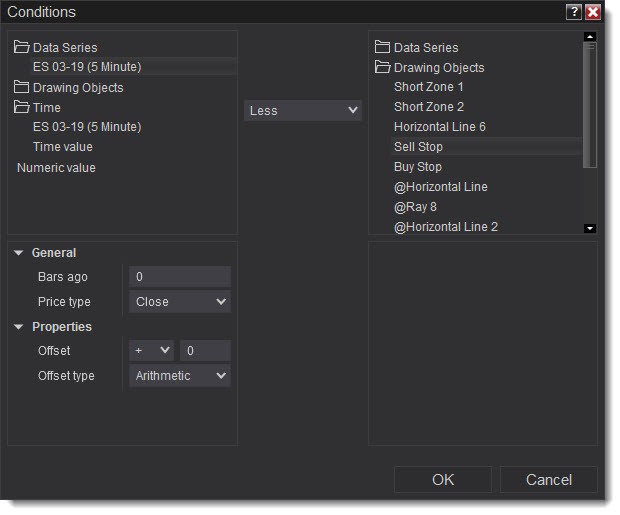Click the left Drawing Objects folder icon

[22, 88]
